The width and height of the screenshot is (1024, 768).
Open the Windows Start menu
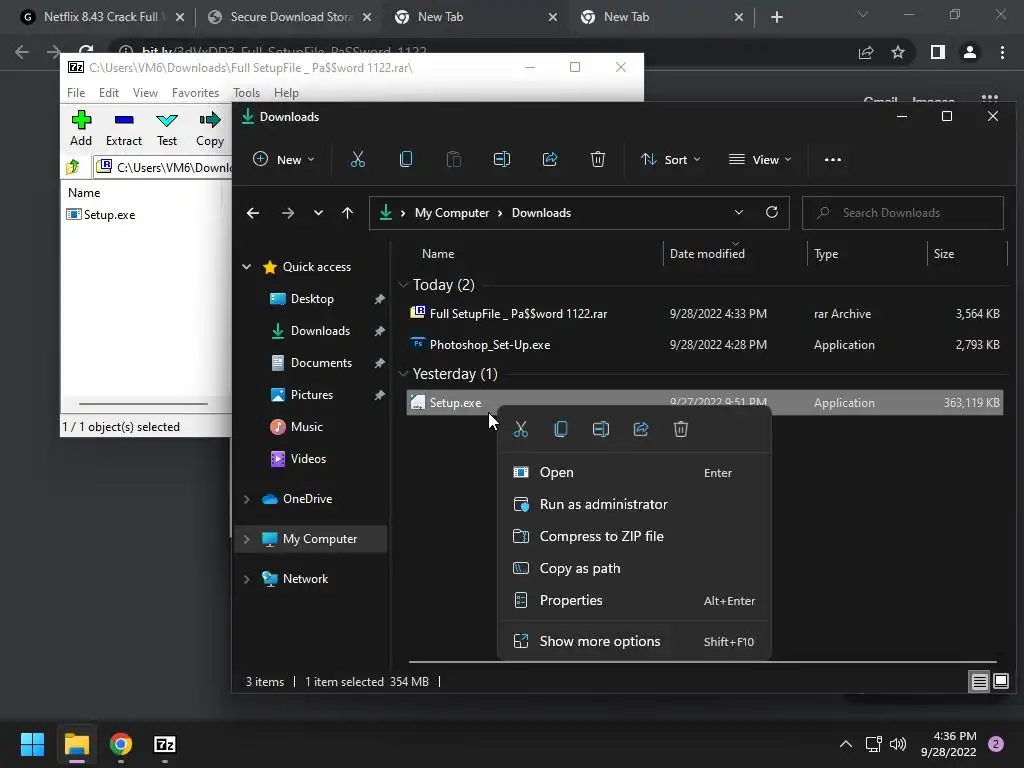(32, 744)
